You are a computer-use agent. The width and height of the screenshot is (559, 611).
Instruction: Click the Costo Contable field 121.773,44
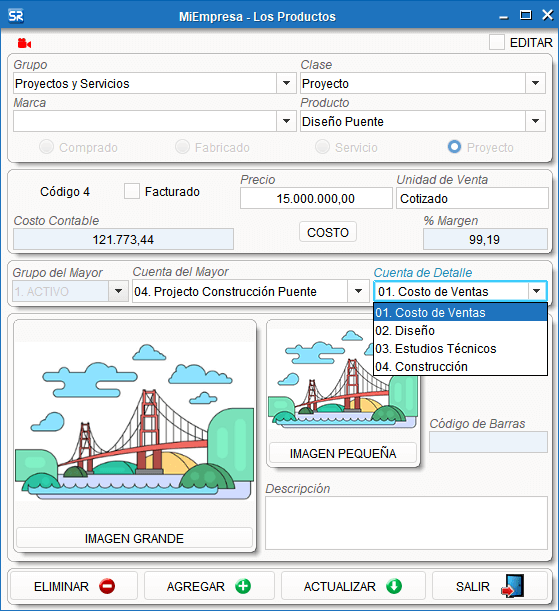tap(123, 239)
